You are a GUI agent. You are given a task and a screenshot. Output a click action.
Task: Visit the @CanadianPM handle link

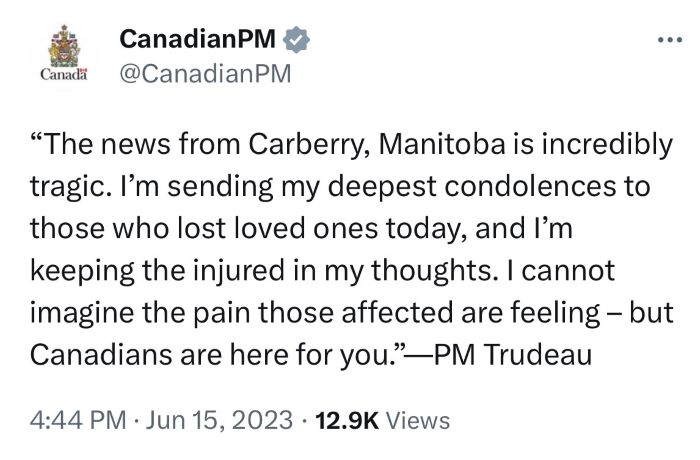pos(205,74)
